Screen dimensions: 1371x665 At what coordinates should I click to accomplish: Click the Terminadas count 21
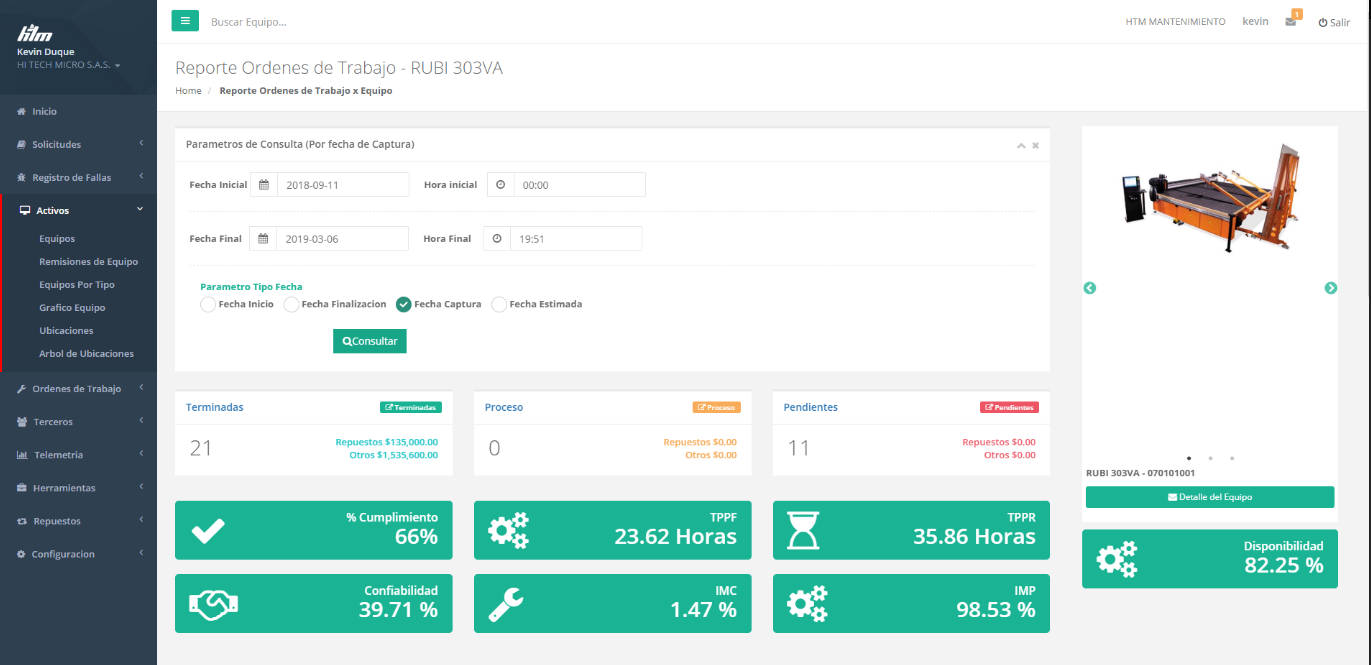click(x=201, y=448)
